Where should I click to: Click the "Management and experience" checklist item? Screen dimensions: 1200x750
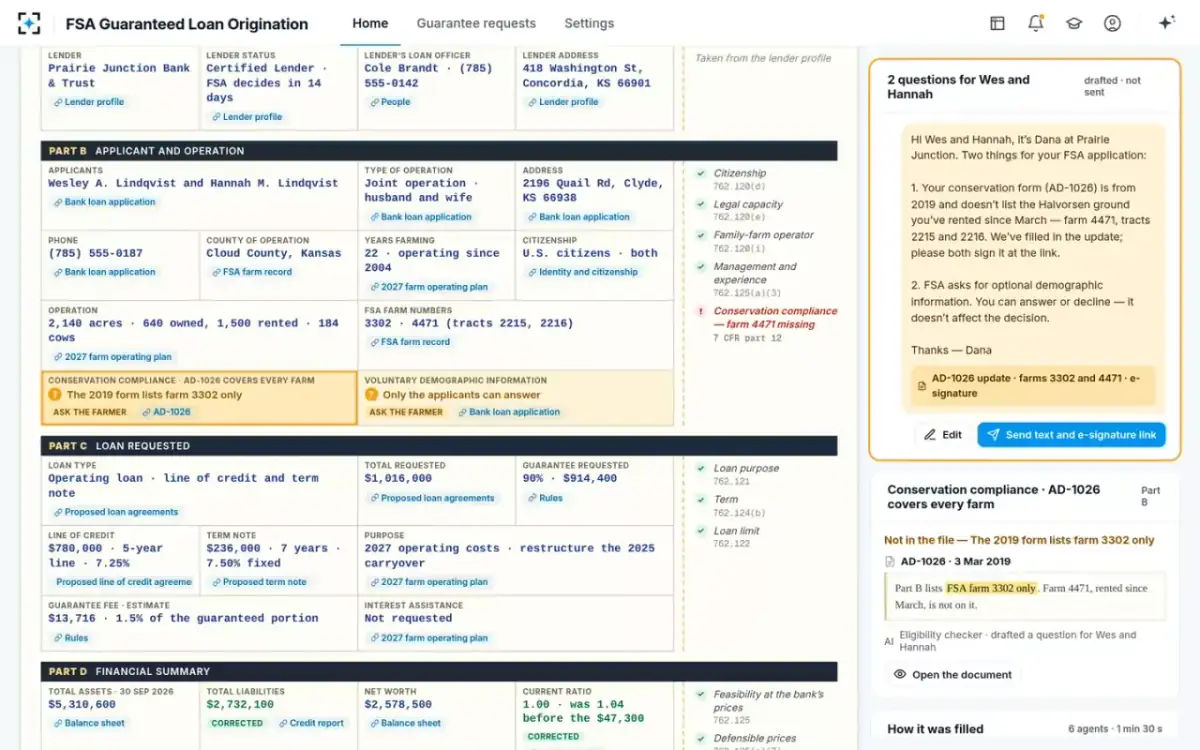(x=755, y=273)
